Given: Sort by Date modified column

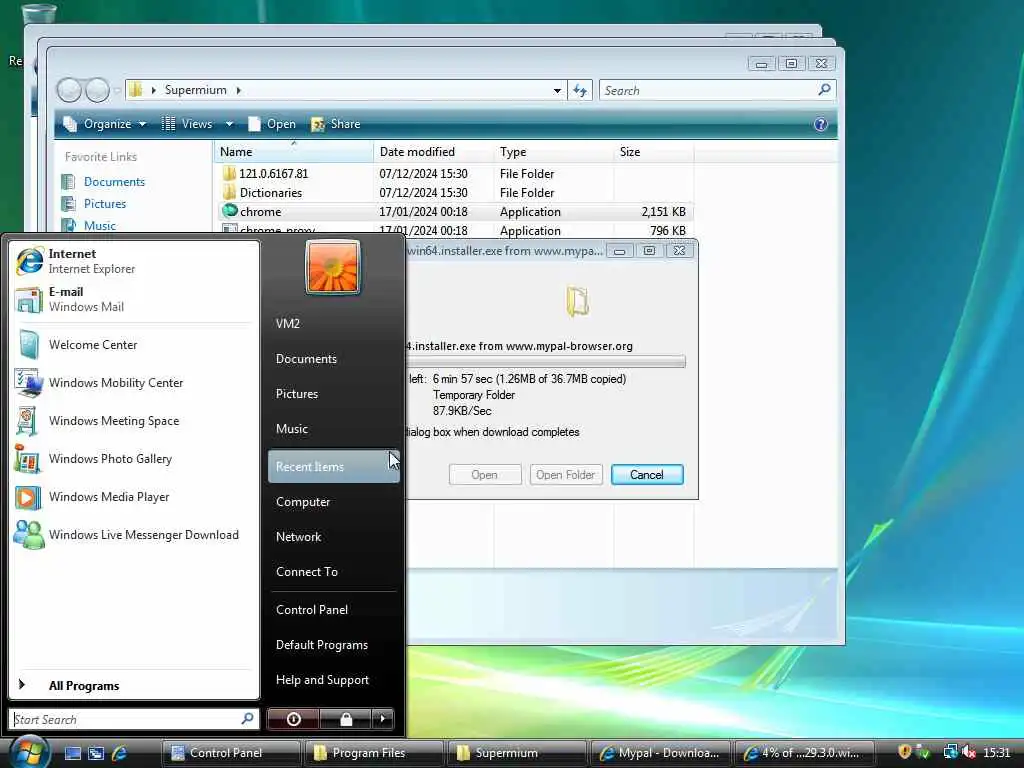Looking at the screenshot, I should [x=434, y=152].
